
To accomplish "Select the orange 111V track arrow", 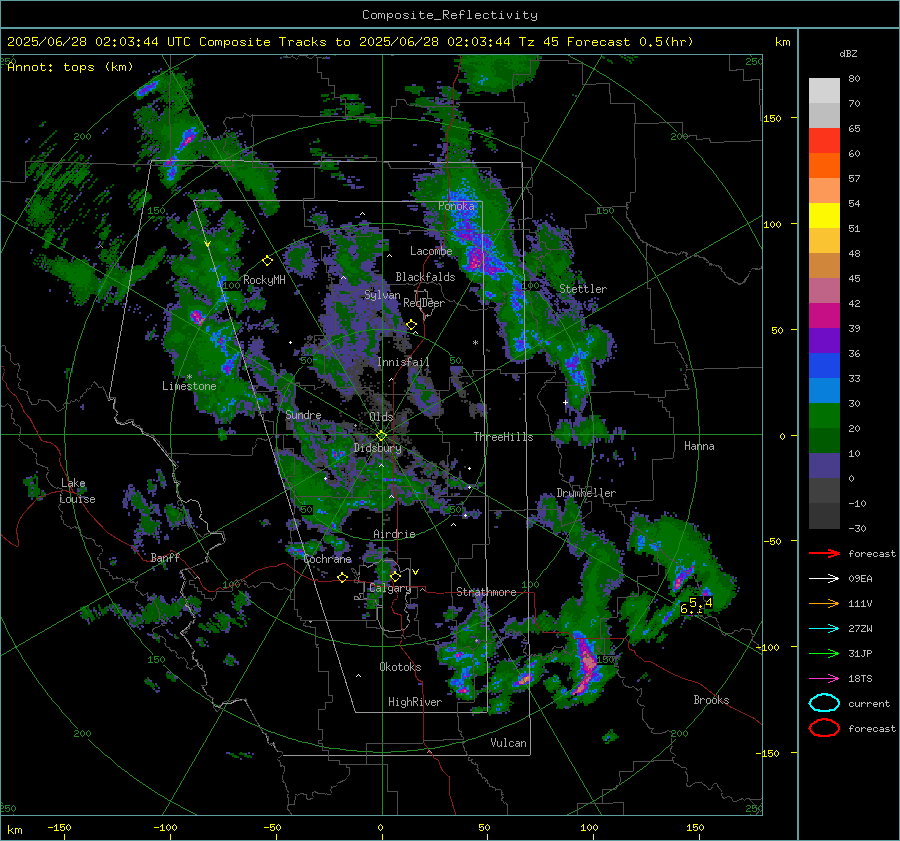I will pos(824,603).
